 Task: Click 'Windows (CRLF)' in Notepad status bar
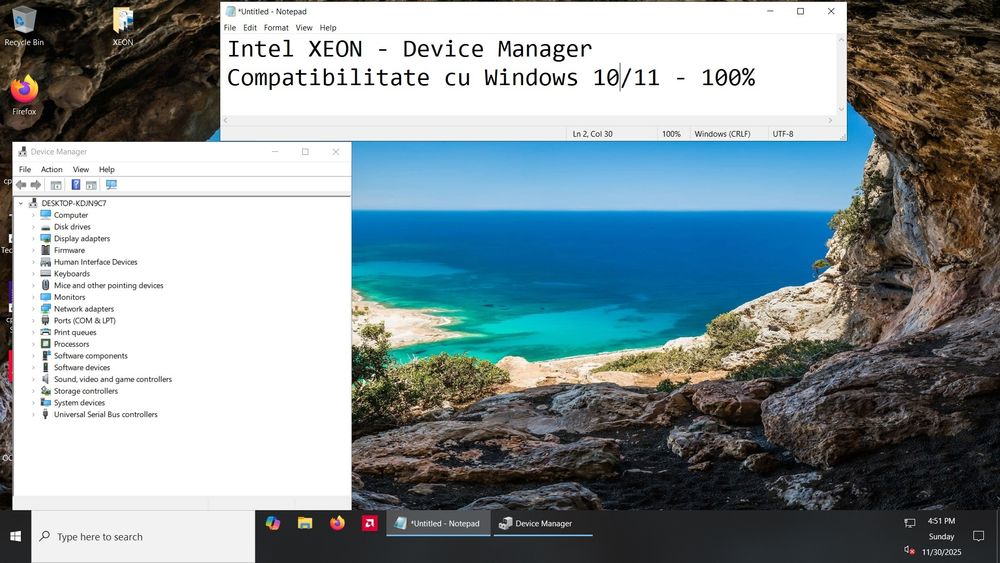(722, 134)
